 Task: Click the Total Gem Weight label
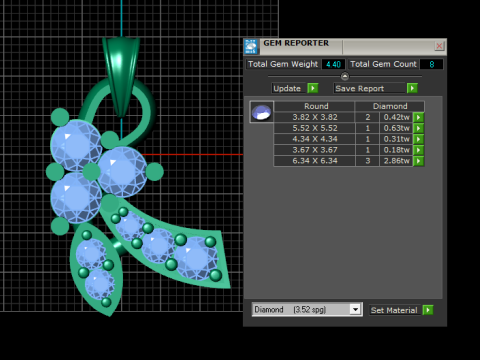(283, 64)
